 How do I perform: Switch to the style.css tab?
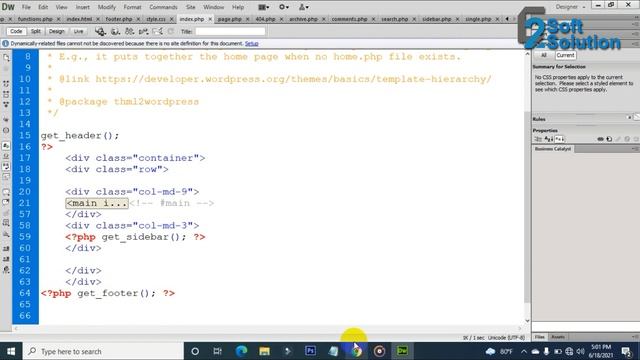(156, 19)
